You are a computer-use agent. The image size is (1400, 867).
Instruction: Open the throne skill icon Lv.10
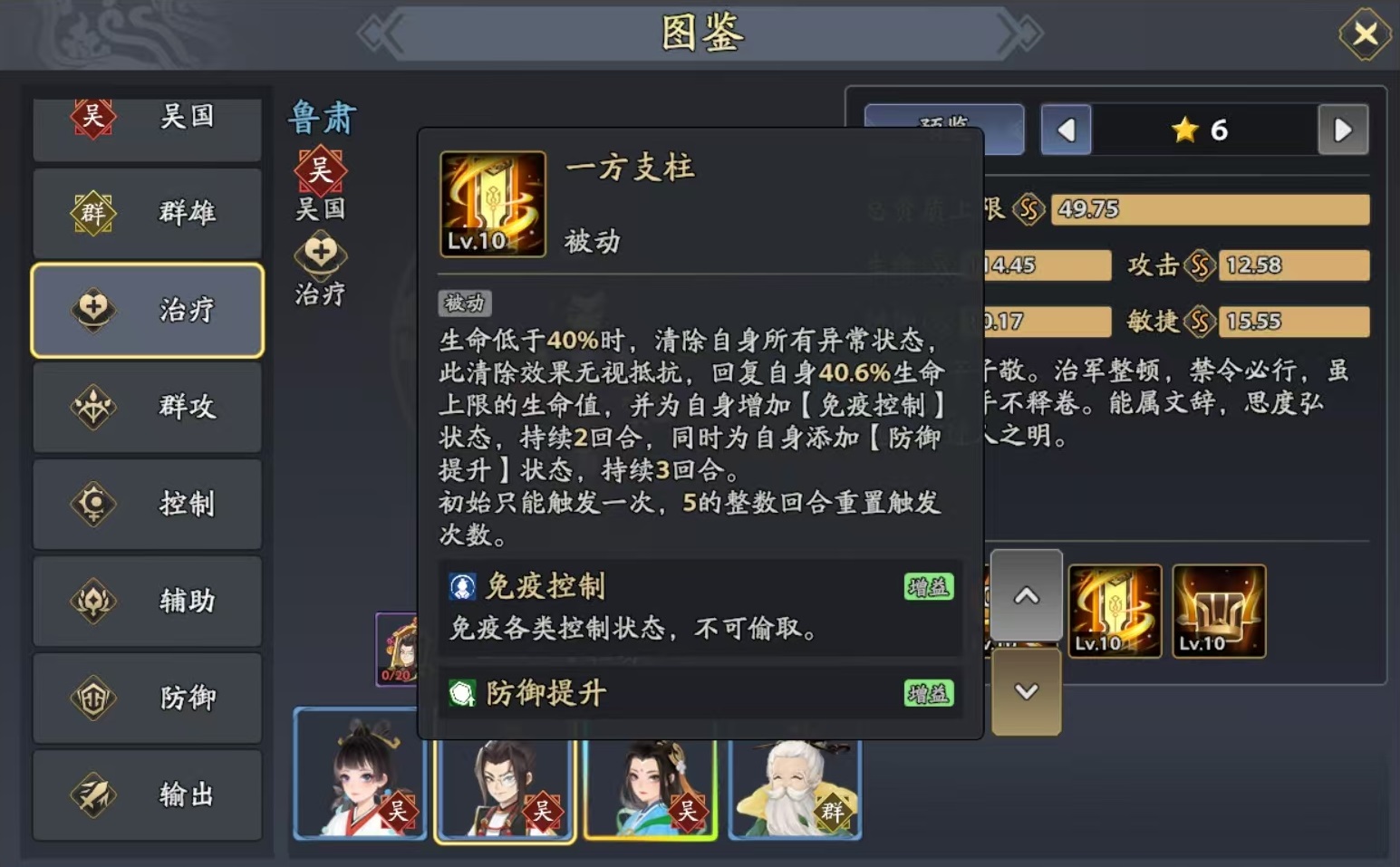(x=1219, y=611)
